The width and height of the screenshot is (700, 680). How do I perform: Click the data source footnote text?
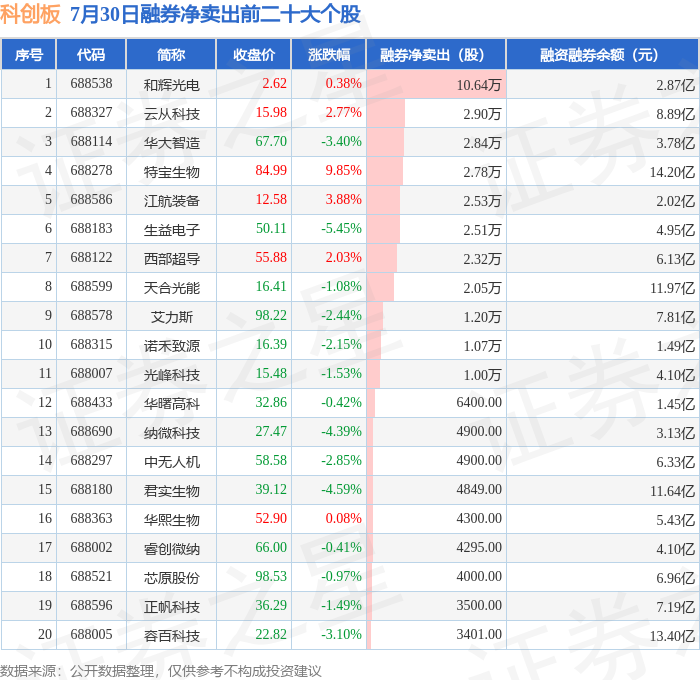click(161, 671)
